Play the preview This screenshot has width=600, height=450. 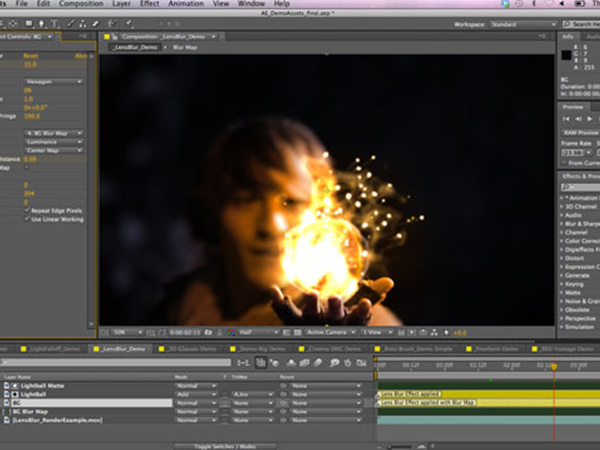pos(590,119)
